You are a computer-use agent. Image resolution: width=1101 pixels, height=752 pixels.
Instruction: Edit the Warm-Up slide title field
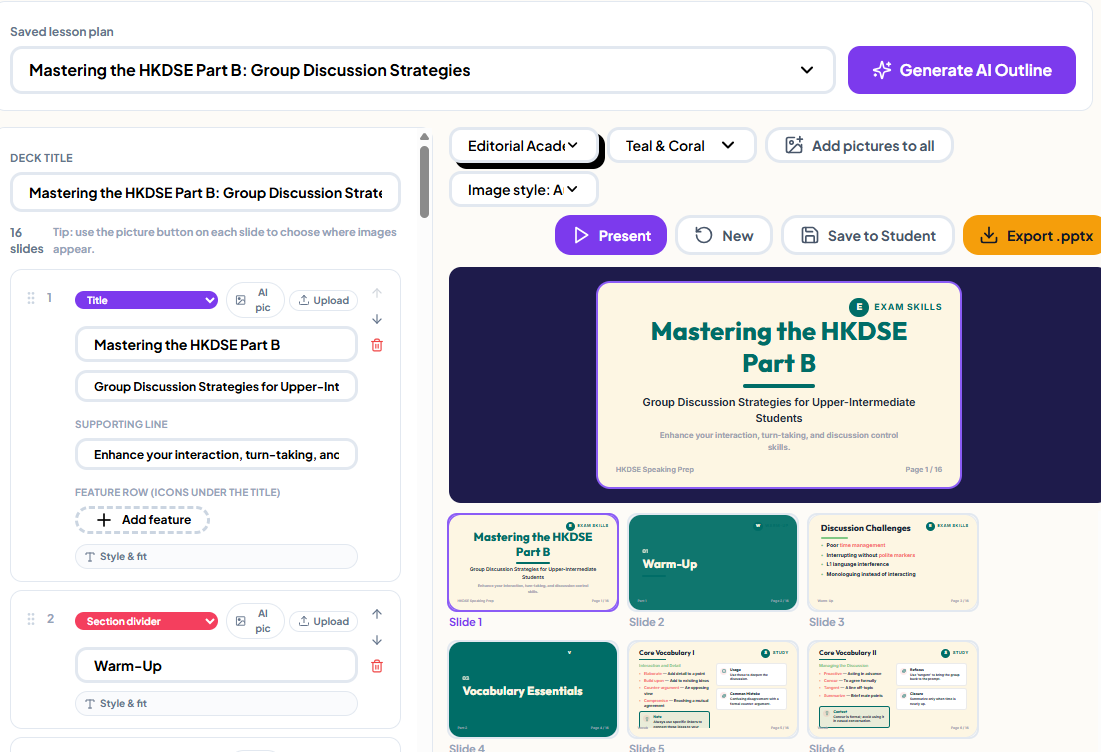[216, 666]
